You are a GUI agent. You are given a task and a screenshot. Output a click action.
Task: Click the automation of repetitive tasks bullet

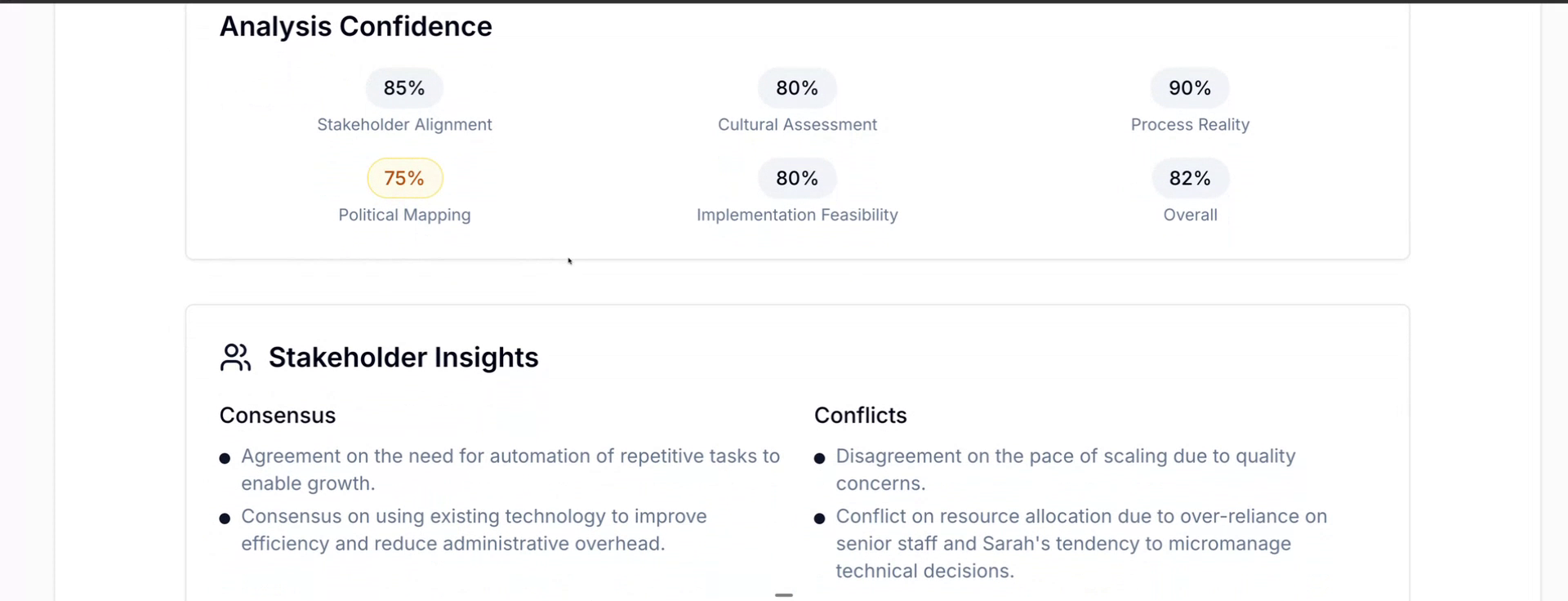coord(510,470)
